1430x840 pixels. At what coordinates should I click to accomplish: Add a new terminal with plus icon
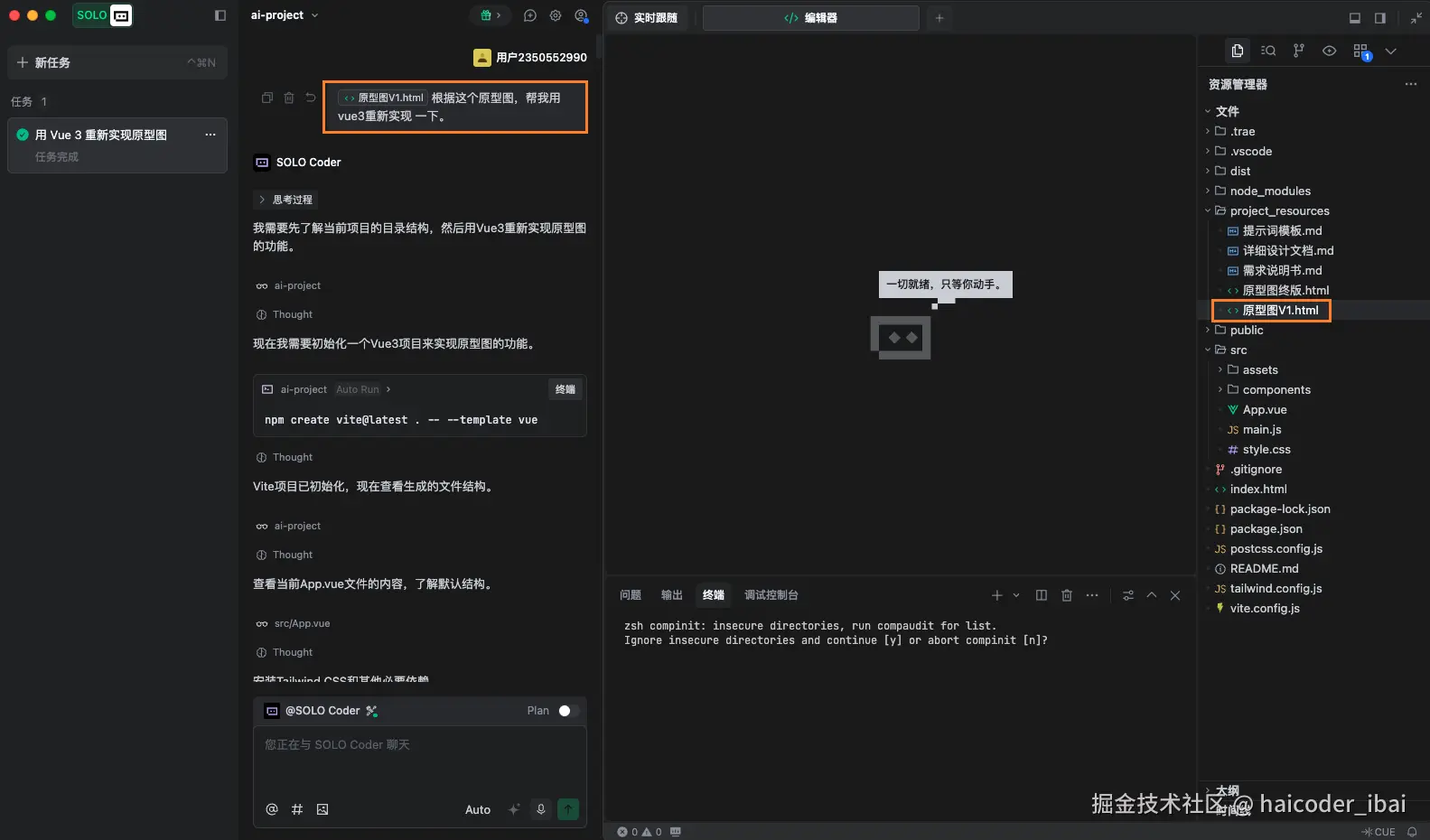click(997, 595)
